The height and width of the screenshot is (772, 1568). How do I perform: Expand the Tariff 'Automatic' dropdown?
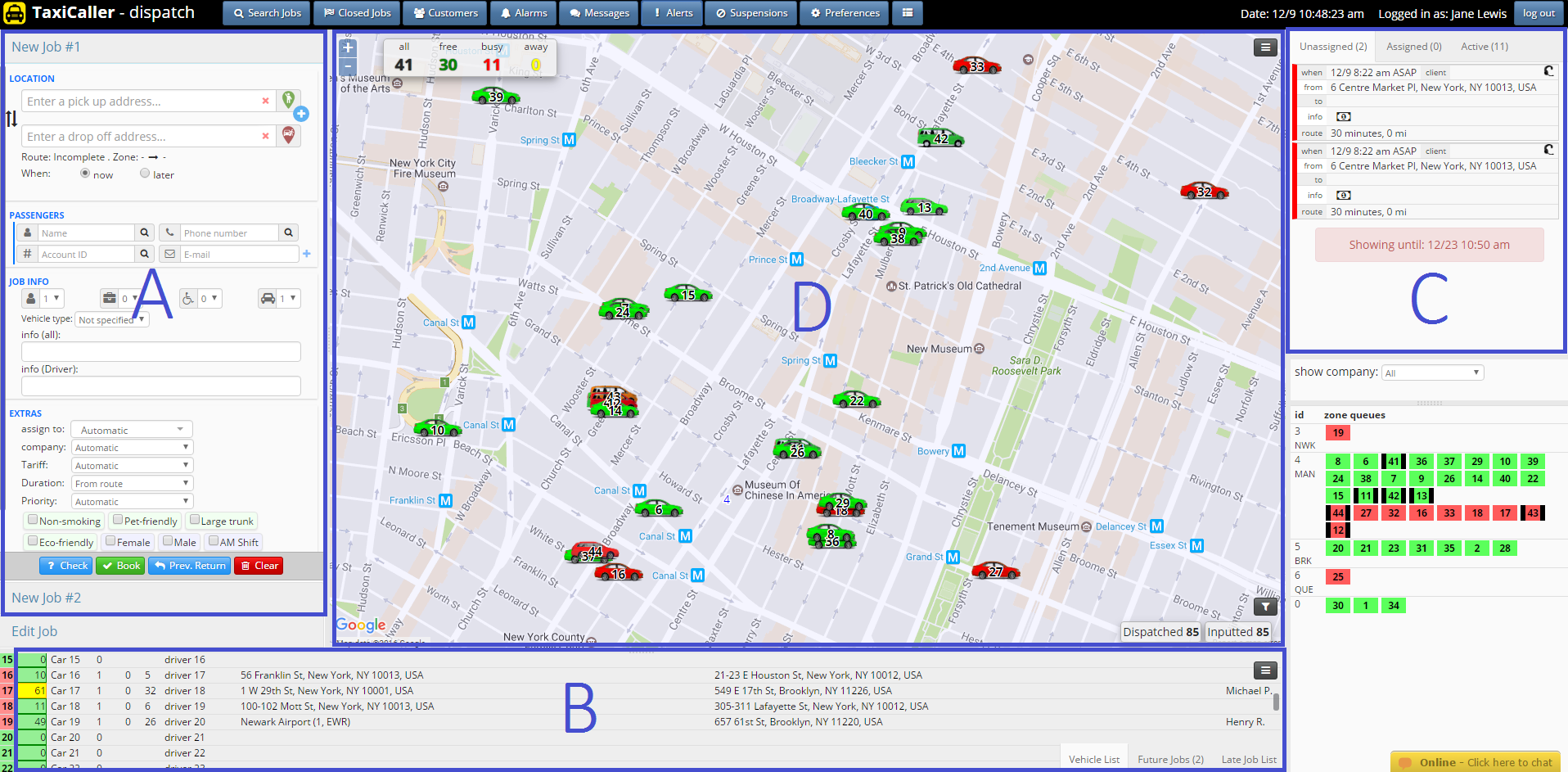131,464
